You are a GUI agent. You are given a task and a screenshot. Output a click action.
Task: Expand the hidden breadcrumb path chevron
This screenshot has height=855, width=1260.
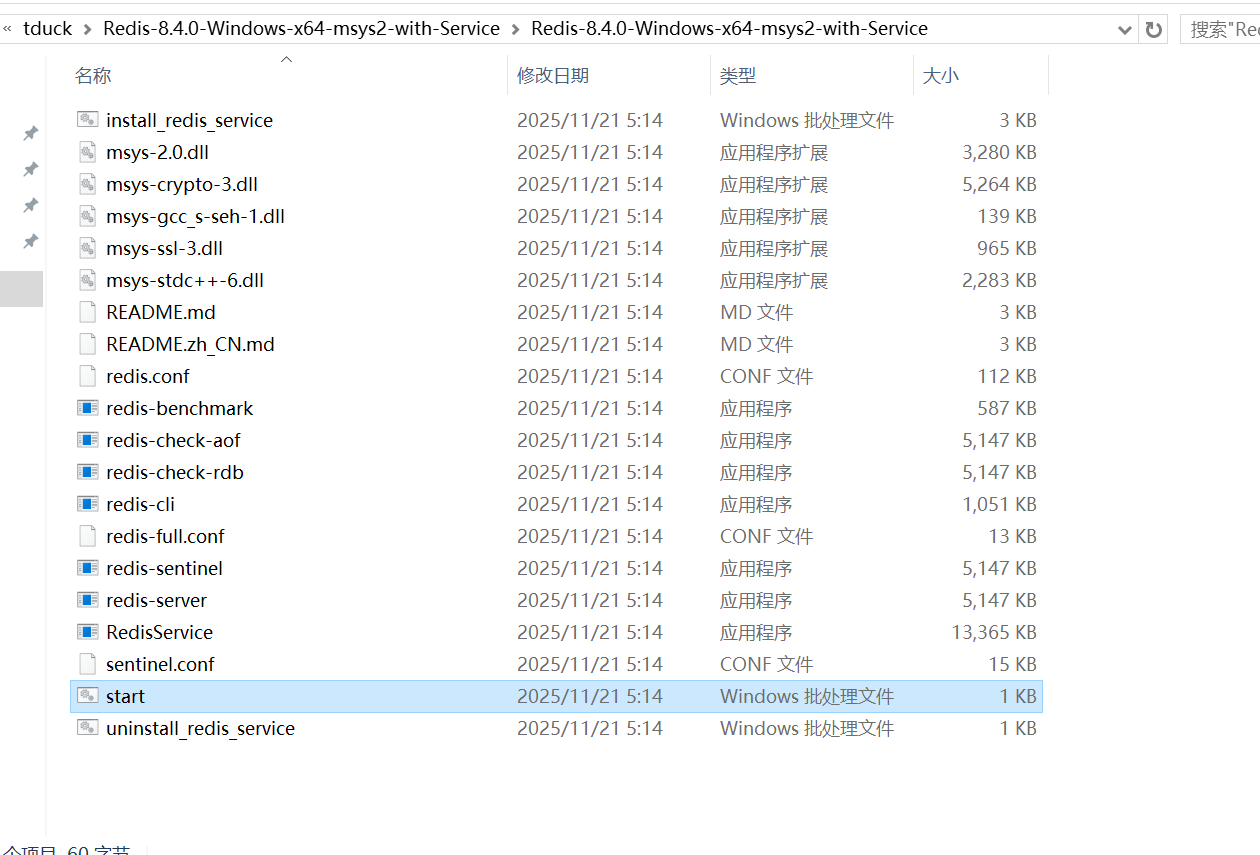(8, 29)
